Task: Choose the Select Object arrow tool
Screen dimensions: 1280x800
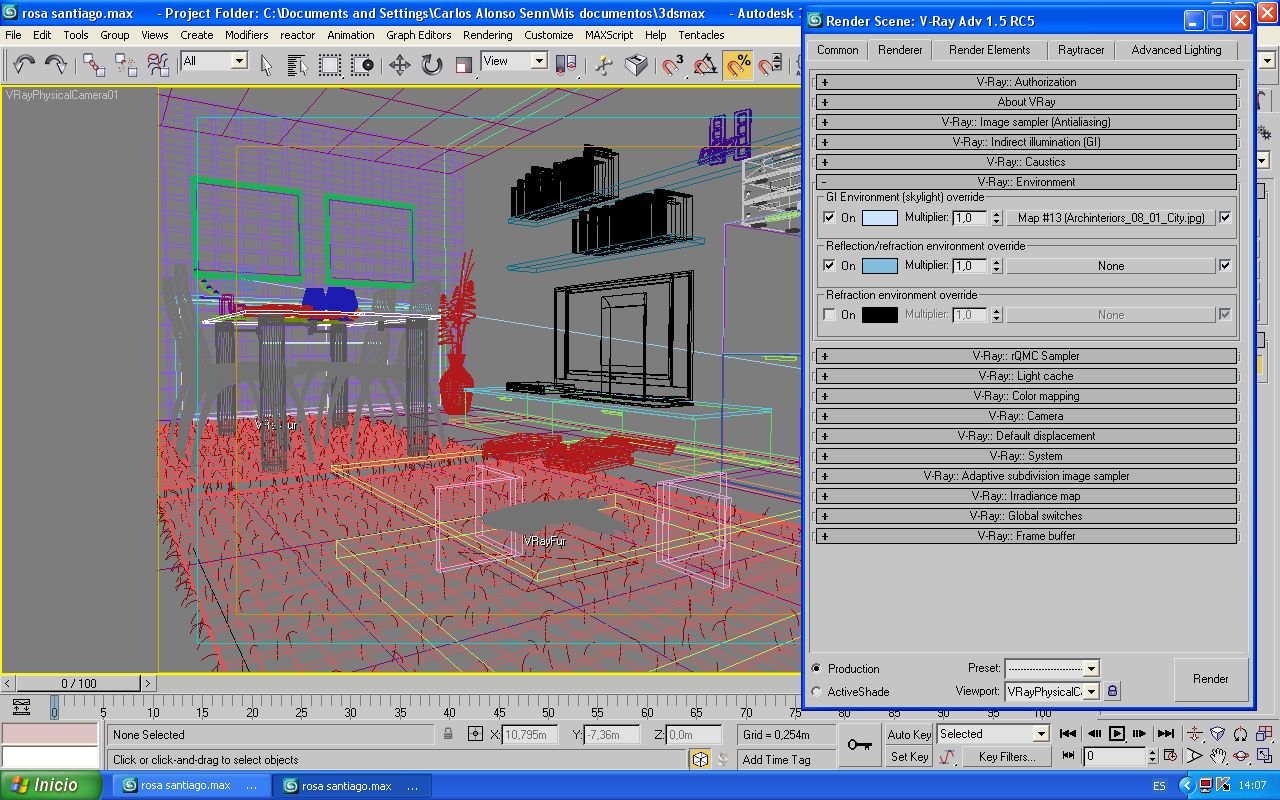Action: (x=266, y=66)
